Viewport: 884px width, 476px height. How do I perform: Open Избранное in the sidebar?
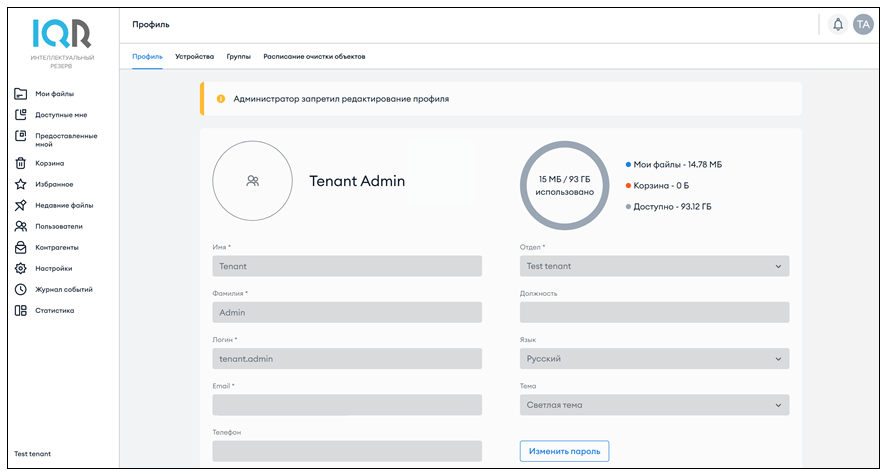pos(54,184)
